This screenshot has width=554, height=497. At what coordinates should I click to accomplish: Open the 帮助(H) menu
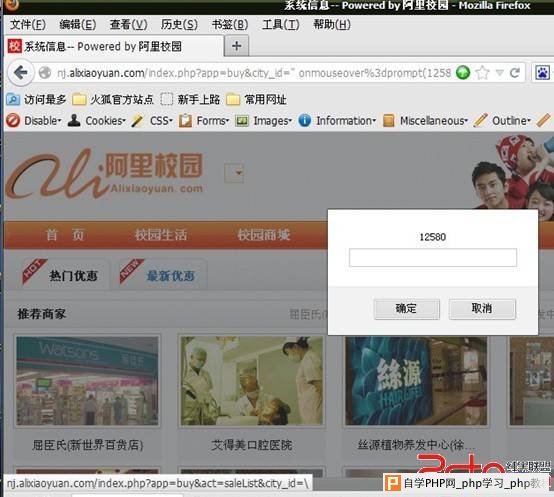tap(332, 24)
